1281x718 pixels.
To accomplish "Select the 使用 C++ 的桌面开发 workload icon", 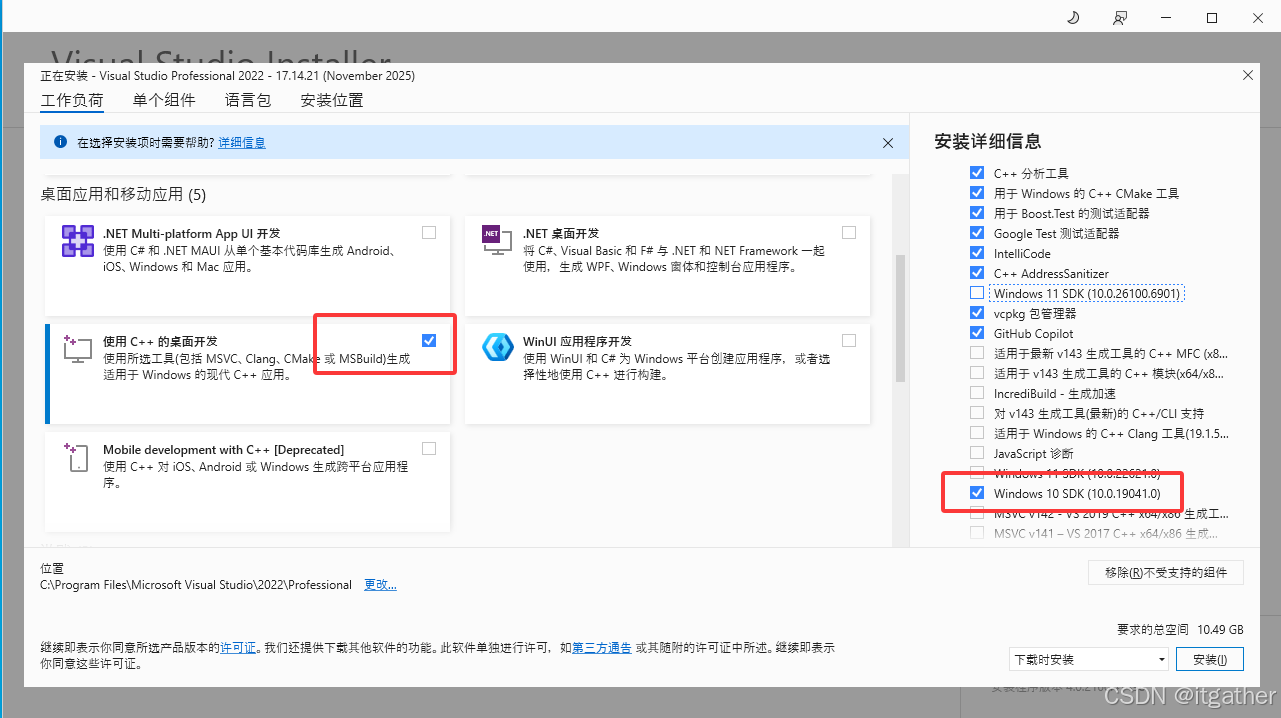I will [x=77, y=349].
